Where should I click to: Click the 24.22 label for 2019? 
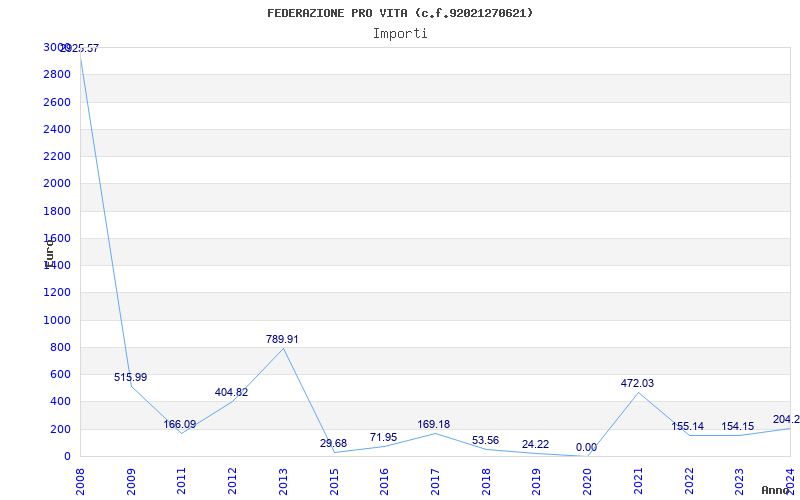click(x=535, y=444)
